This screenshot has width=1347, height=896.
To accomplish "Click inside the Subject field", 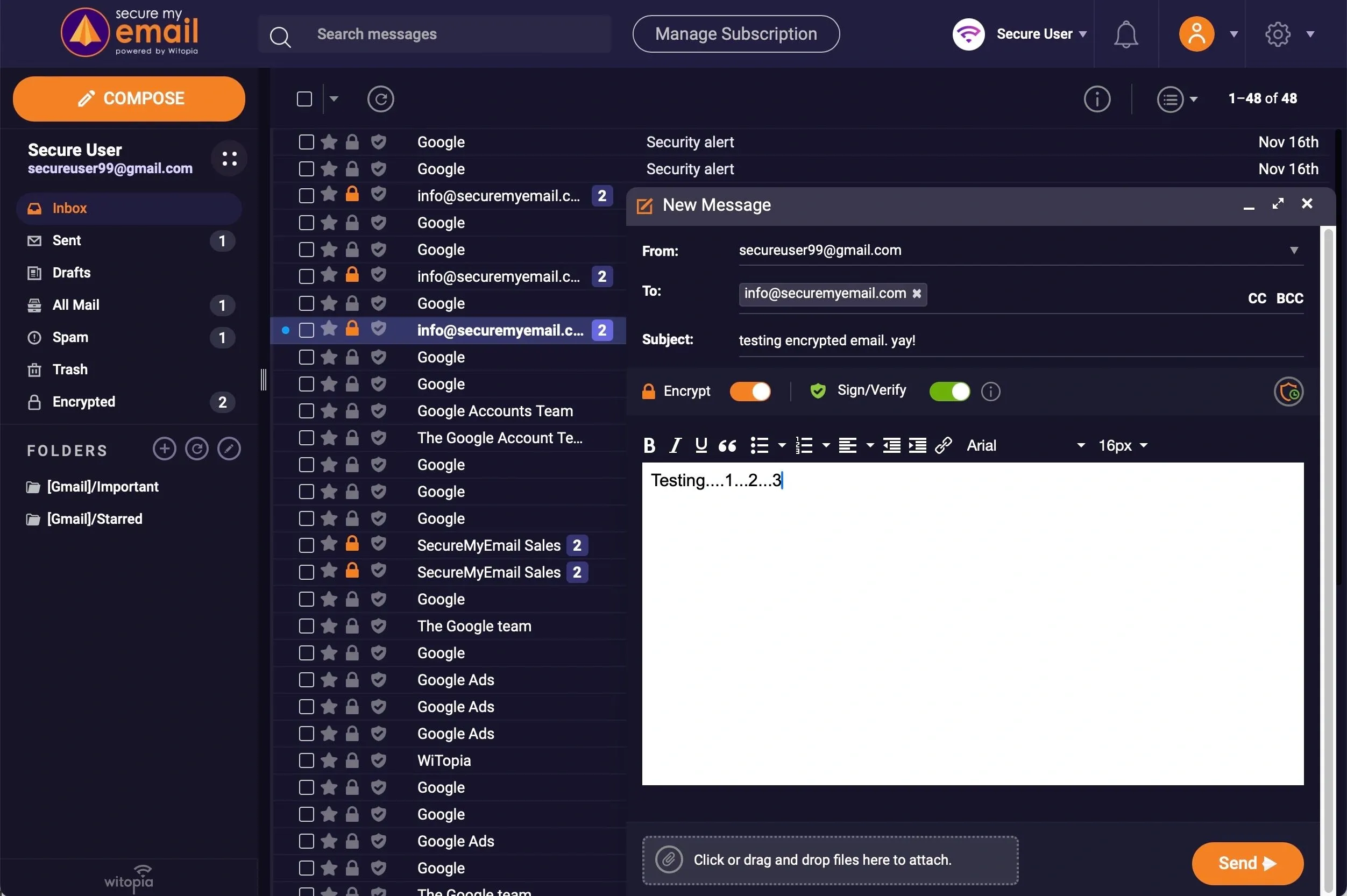I will point(972,340).
